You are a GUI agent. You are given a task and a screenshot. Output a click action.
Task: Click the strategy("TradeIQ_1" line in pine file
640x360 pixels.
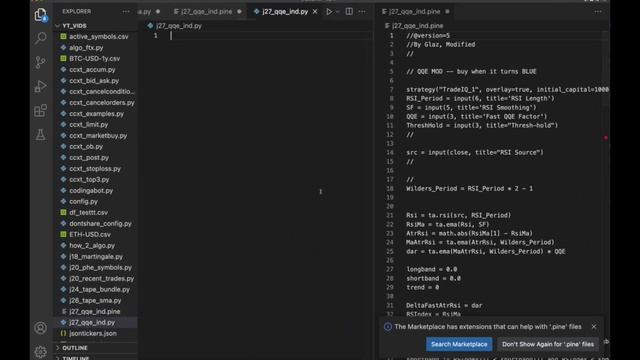coord(507,89)
